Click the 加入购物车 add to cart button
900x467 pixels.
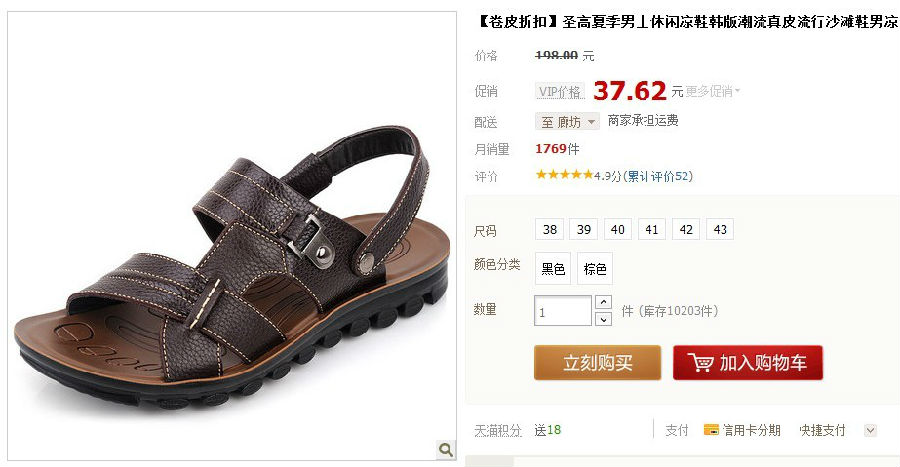pyautogui.click(x=748, y=363)
